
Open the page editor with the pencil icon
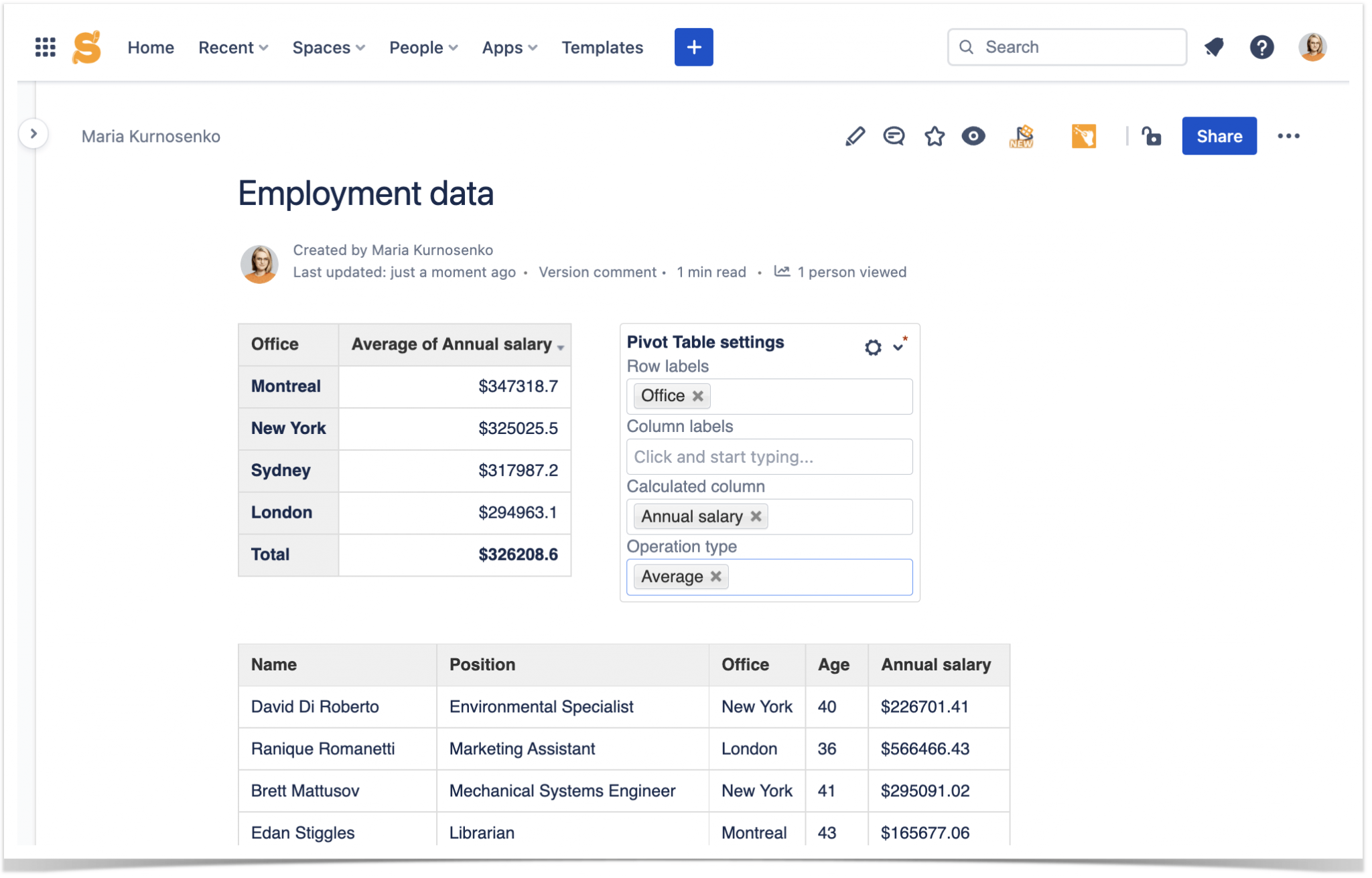pyautogui.click(x=854, y=136)
